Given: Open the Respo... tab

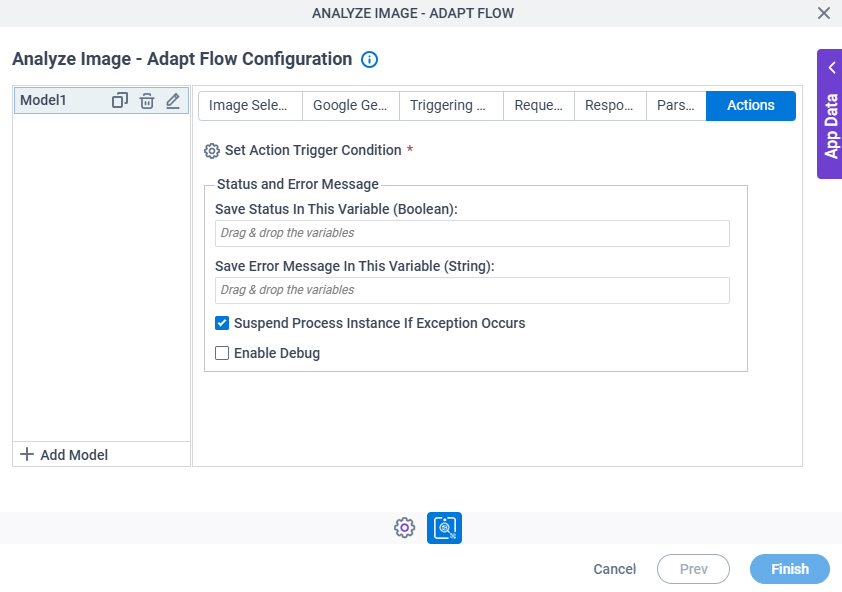Looking at the screenshot, I should 610,105.
